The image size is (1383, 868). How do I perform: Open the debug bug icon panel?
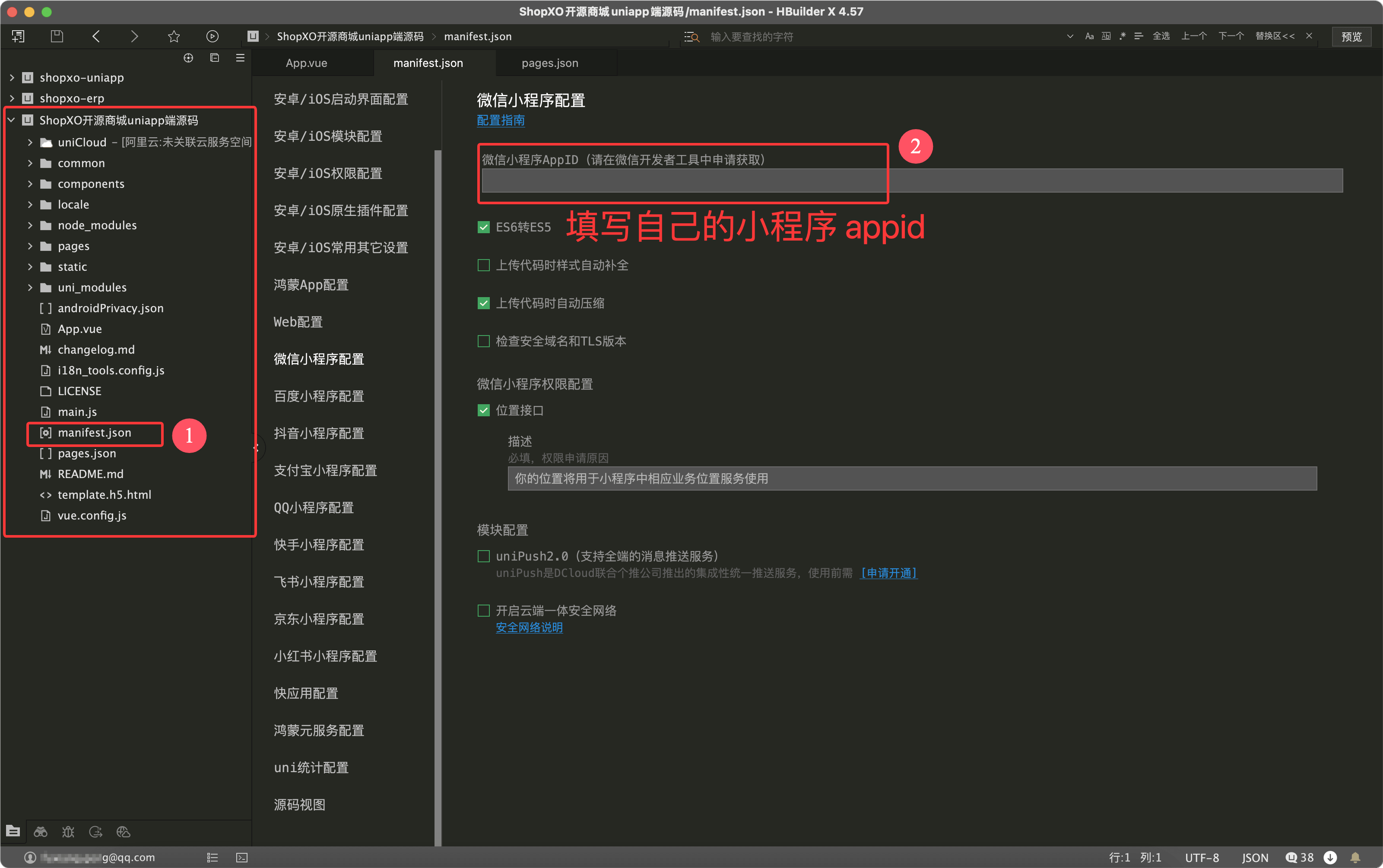pyautogui.click(x=68, y=831)
